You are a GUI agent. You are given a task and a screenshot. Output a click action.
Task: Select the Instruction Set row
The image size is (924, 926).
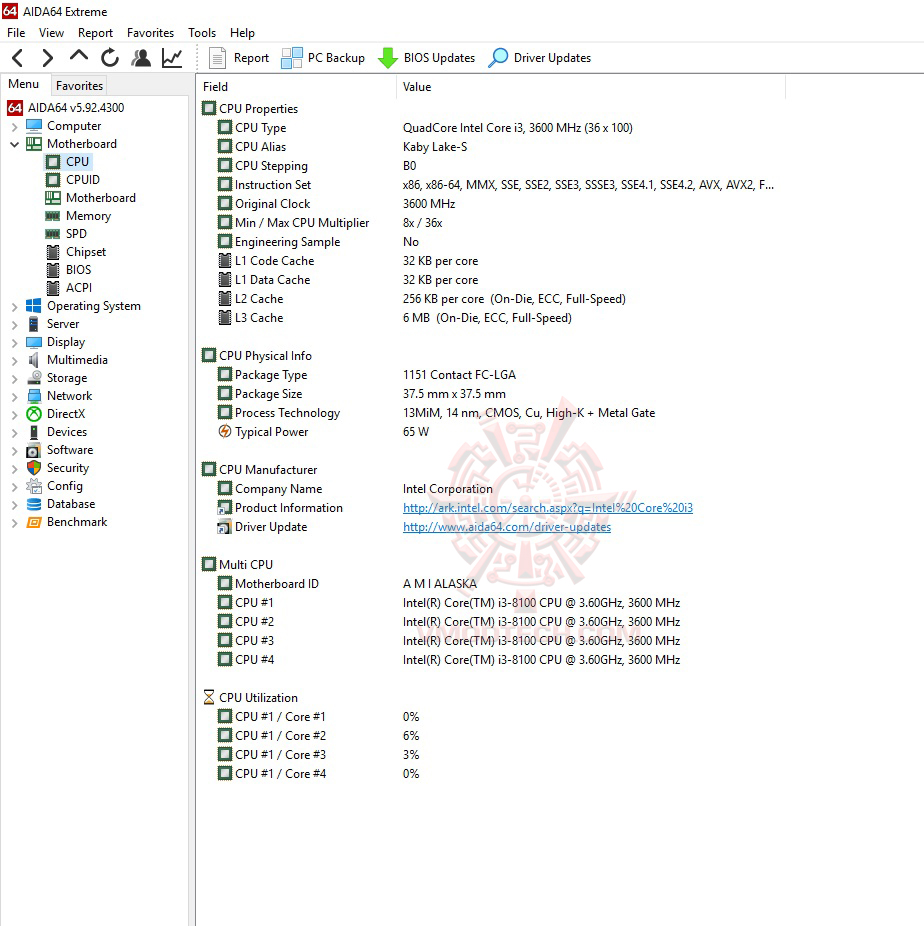point(493,185)
